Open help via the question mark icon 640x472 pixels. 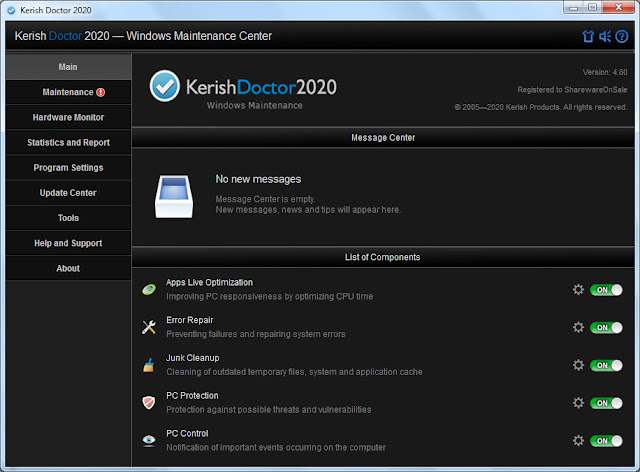click(622, 37)
